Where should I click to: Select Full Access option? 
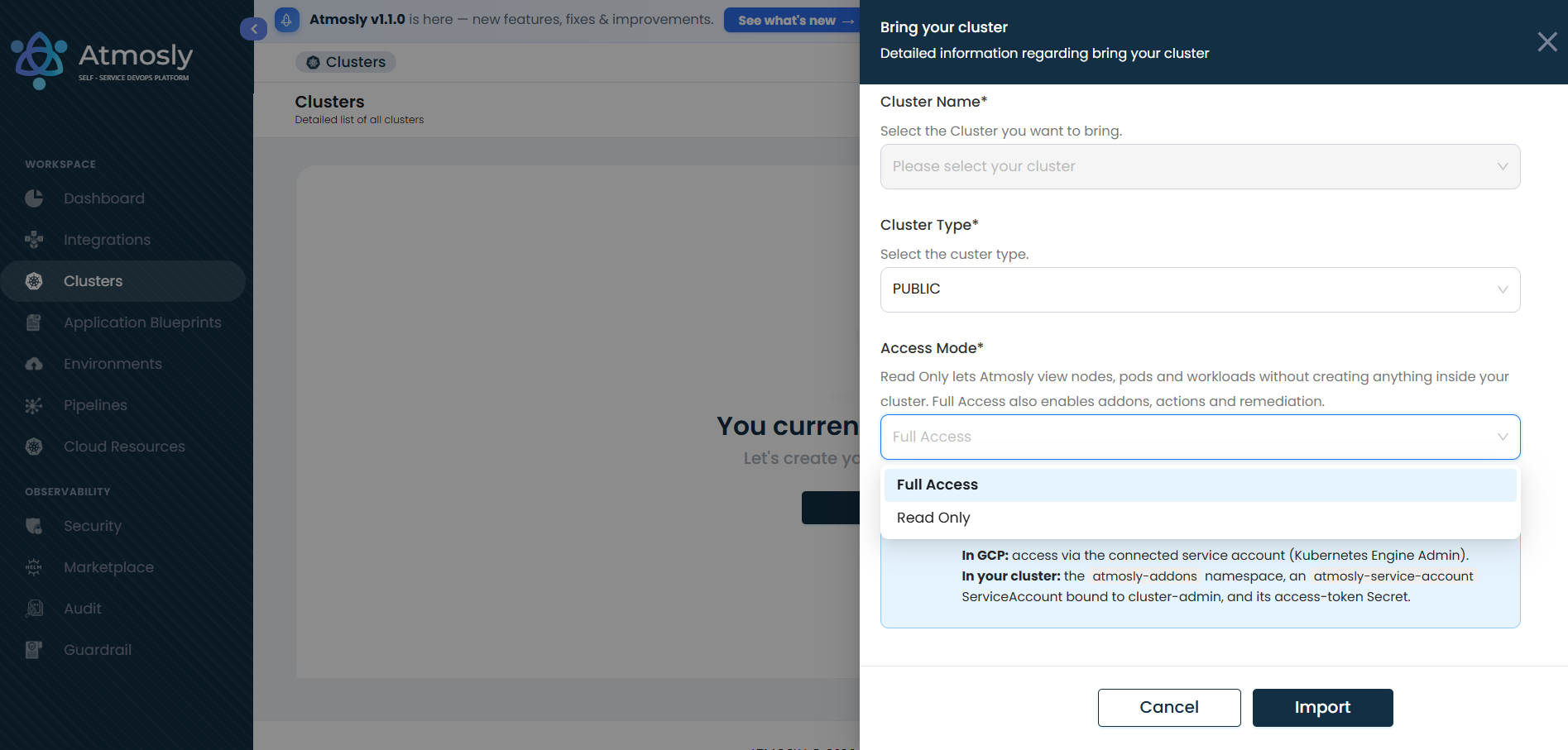1200,485
